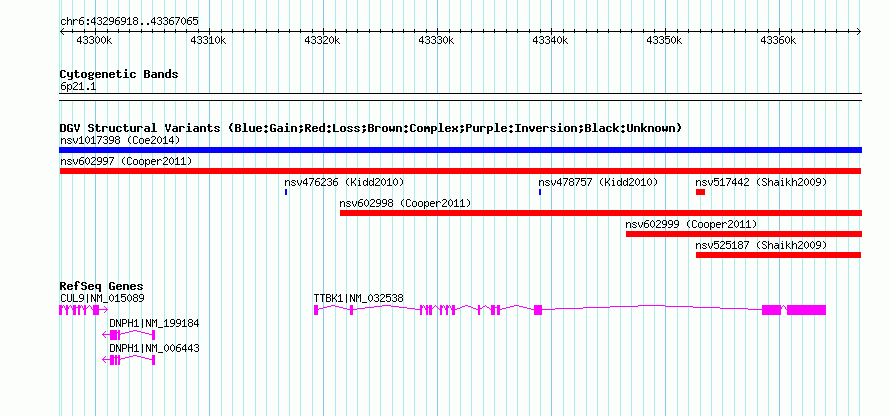Click the ruler's right end arrow
This screenshot has height=416, width=890.
coord(859,32)
